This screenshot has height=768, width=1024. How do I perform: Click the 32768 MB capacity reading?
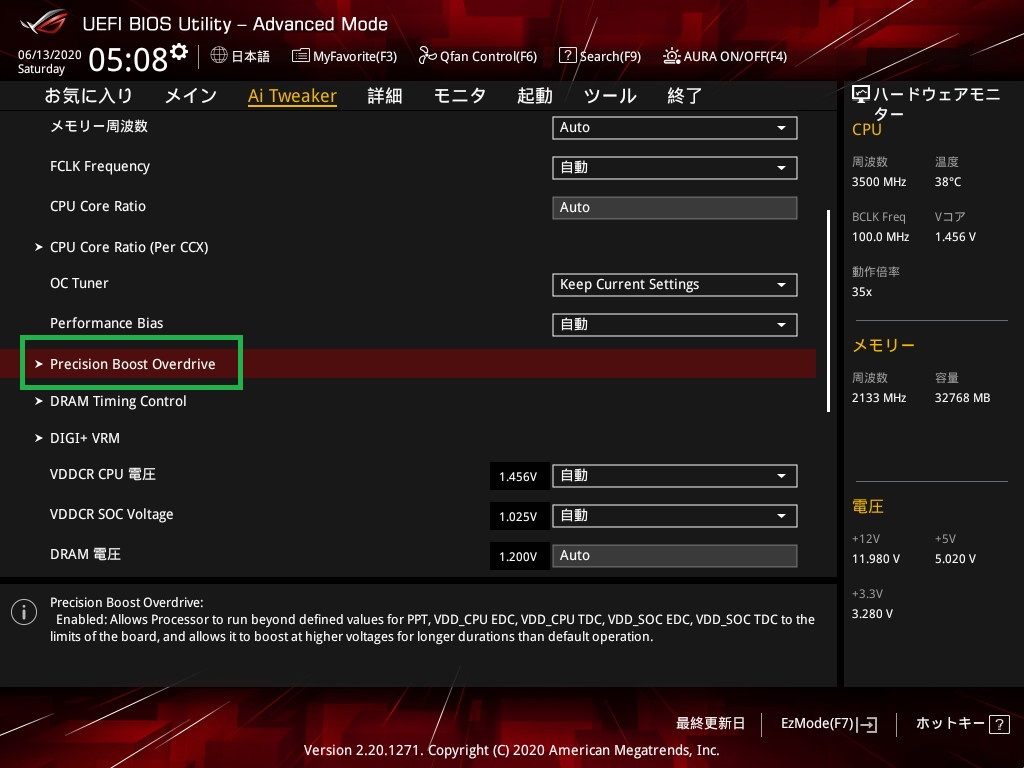click(x=963, y=398)
